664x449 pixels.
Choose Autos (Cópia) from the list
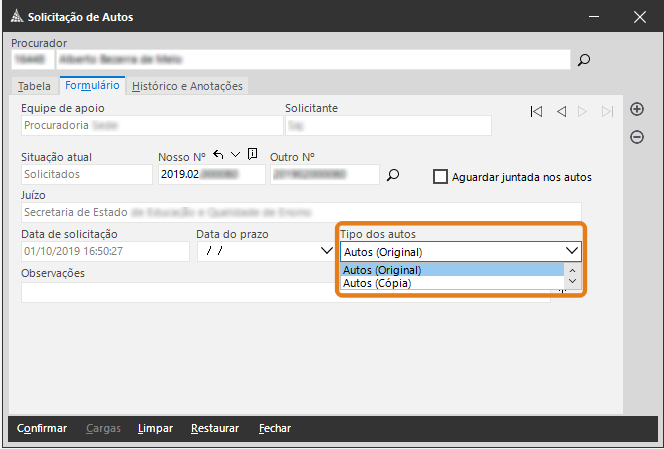(452, 283)
